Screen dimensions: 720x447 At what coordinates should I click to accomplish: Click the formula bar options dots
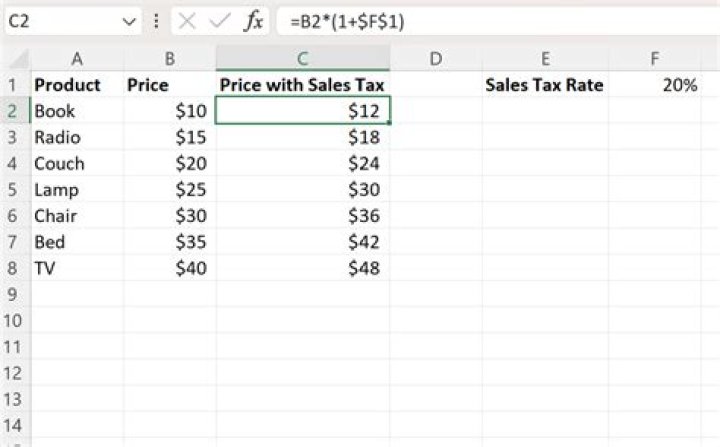pyautogui.click(x=157, y=20)
